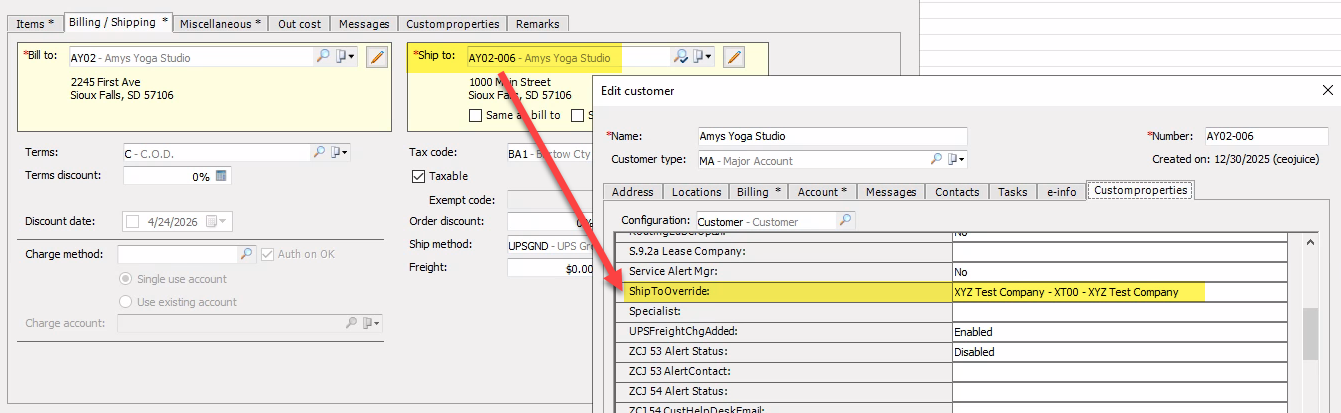Open the Out cost tab
The height and width of the screenshot is (413, 1341).
[x=300, y=23]
